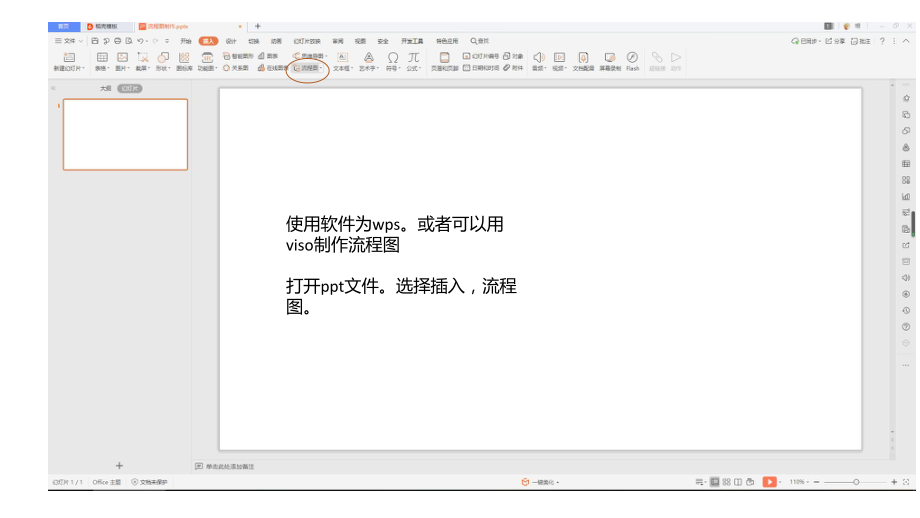This screenshot has width=920, height=518.
Task: Insert a 关系图 relationship diagram
Action: (x=235, y=68)
